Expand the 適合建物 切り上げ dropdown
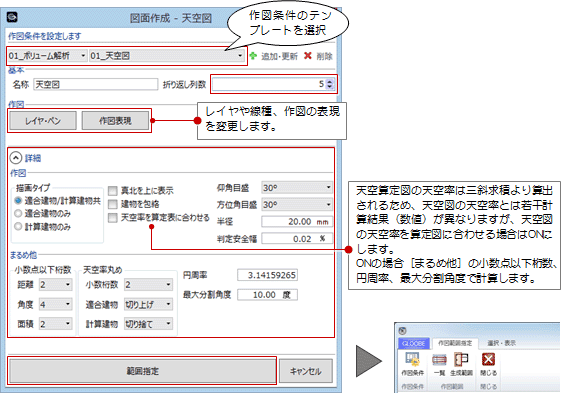The image size is (570, 393). (148, 304)
